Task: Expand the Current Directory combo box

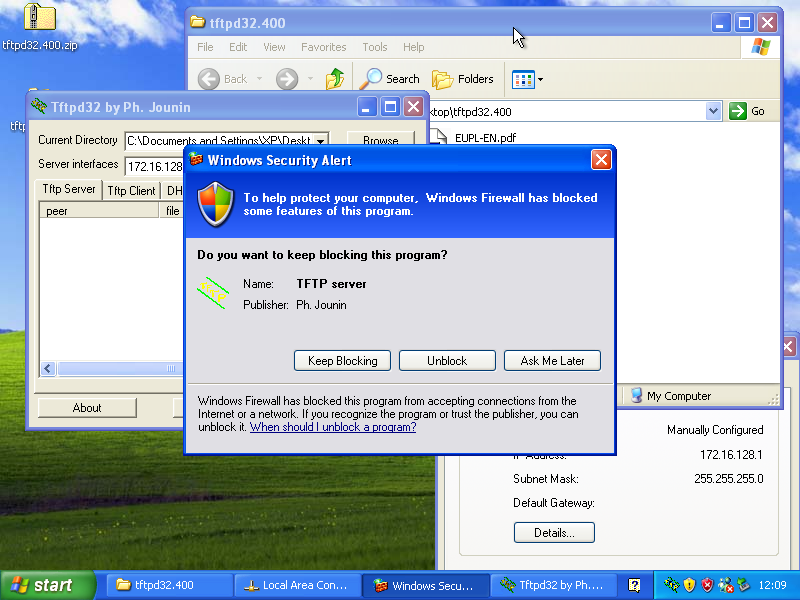Action: 320,141
